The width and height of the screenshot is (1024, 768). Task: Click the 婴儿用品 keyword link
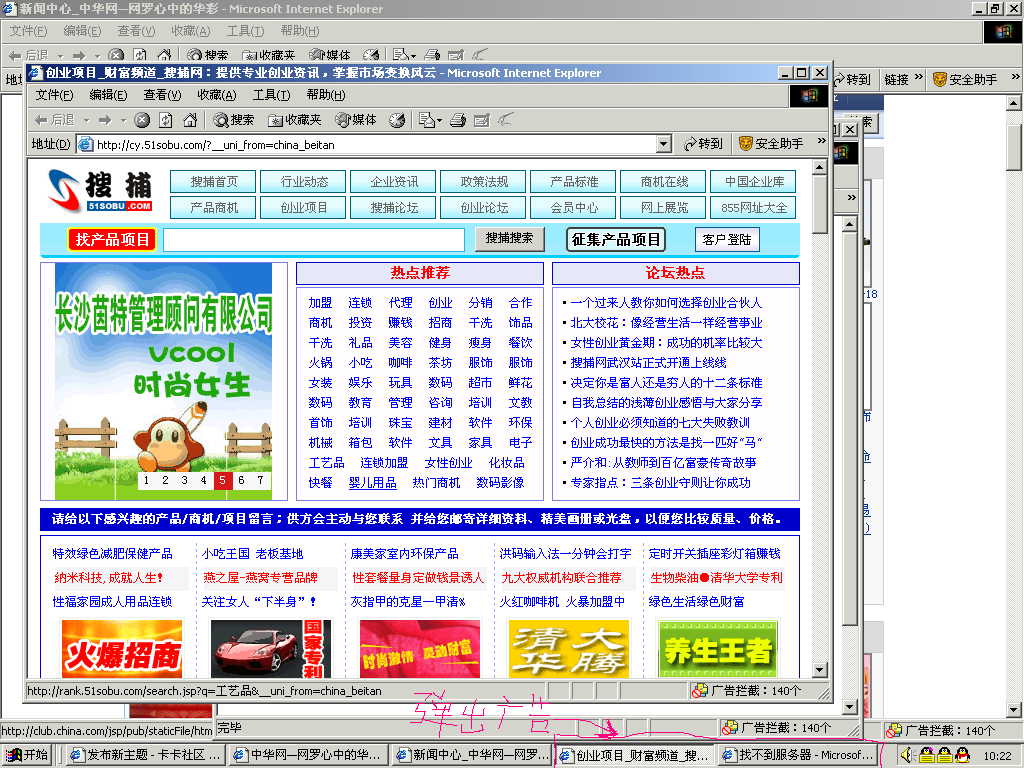click(x=372, y=483)
